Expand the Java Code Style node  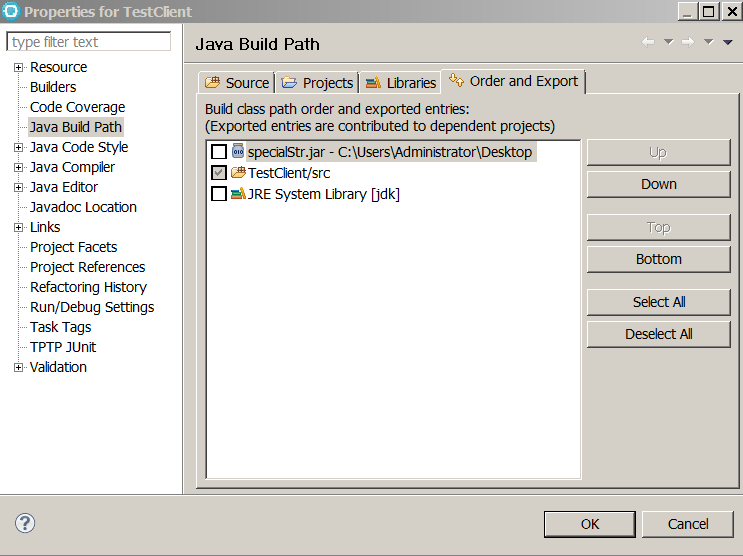tap(18, 147)
